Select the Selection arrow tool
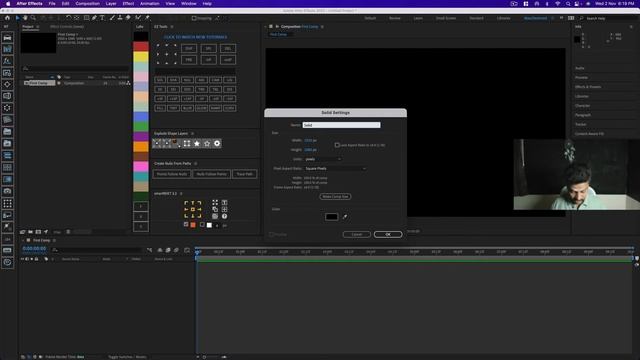The width and height of the screenshot is (640, 360). [x=17, y=18]
